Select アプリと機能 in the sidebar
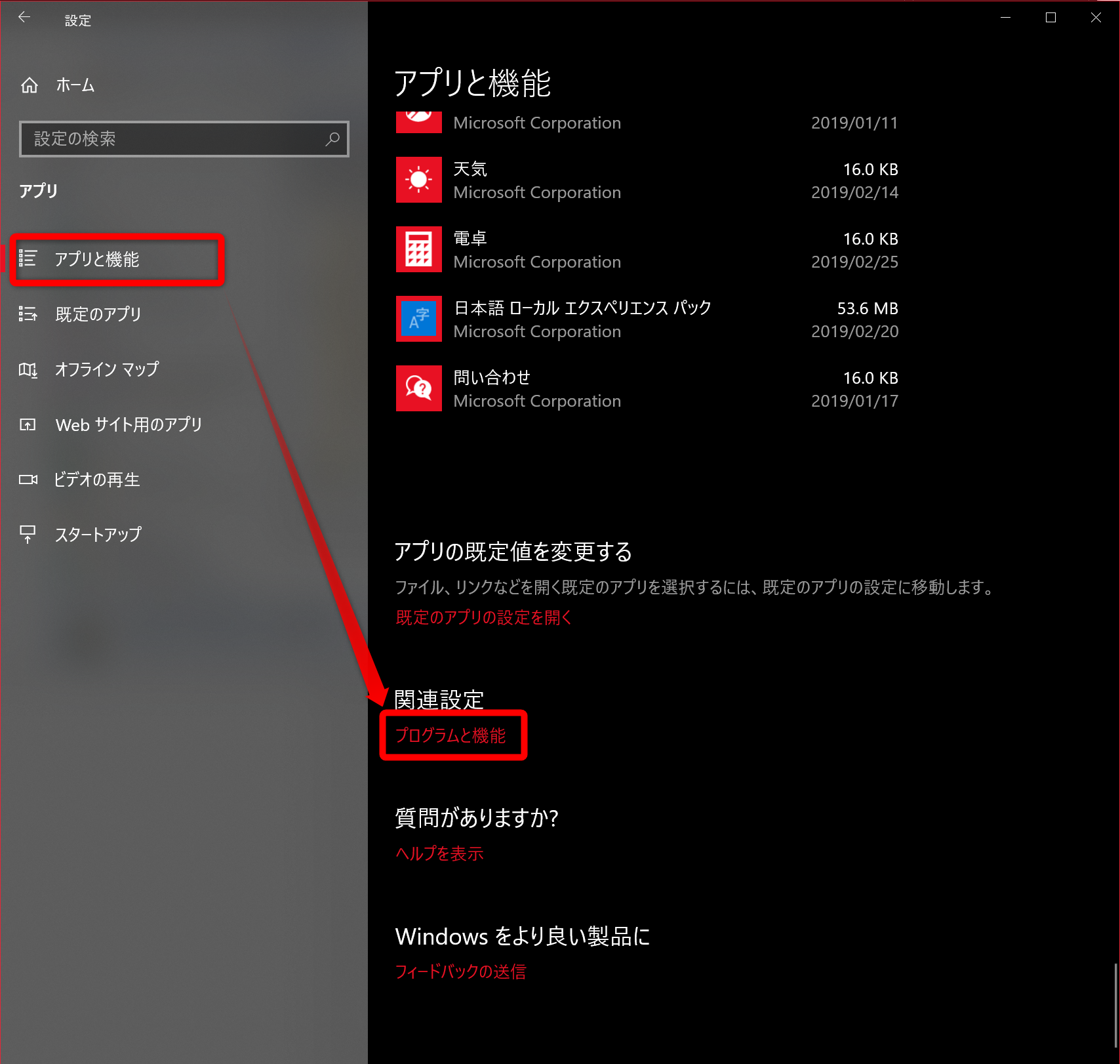Screen dimensions: 1120x1064 [x=97, y=259]
